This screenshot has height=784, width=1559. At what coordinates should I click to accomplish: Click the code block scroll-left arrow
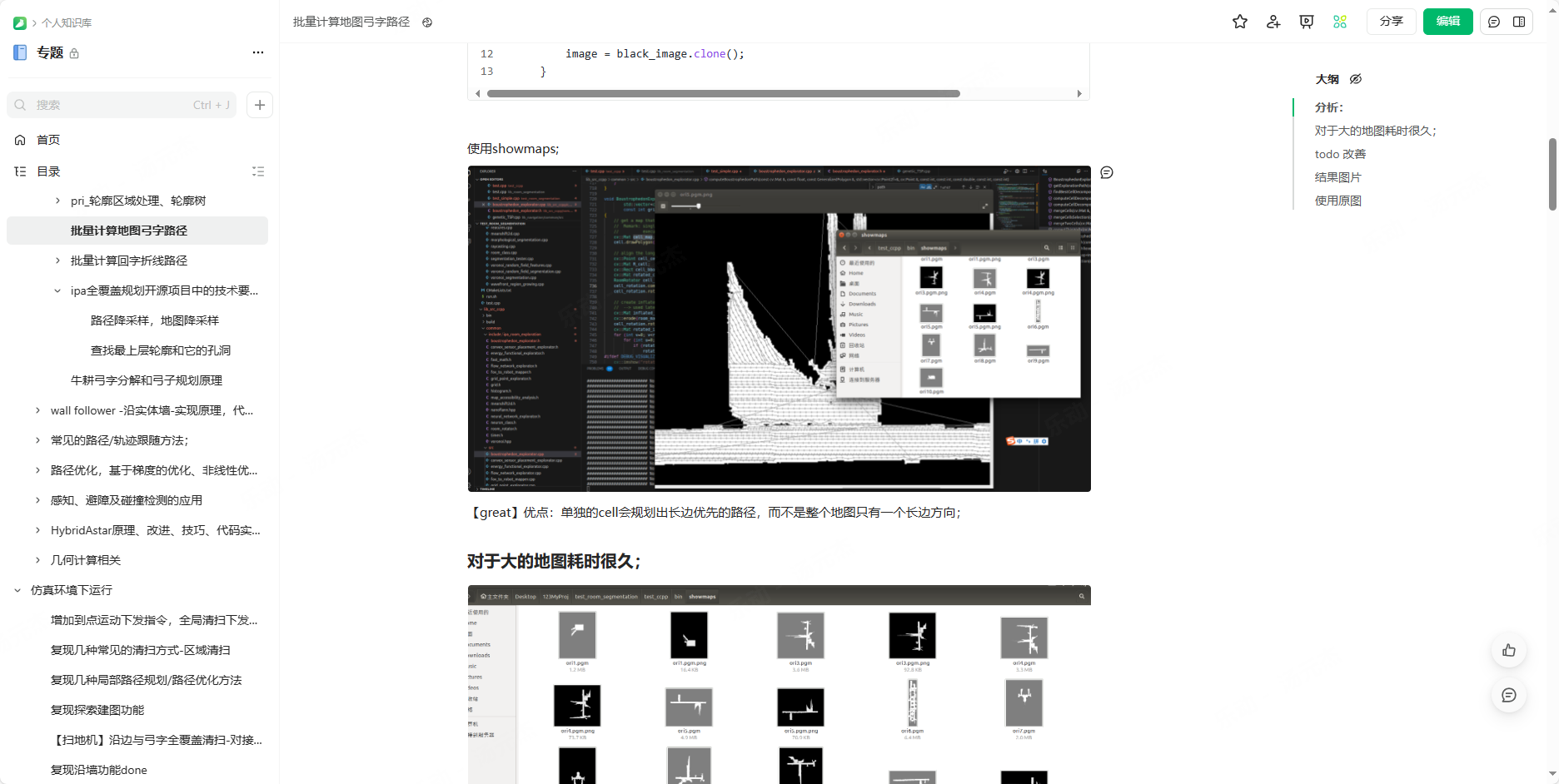click(x=477, y=93)
